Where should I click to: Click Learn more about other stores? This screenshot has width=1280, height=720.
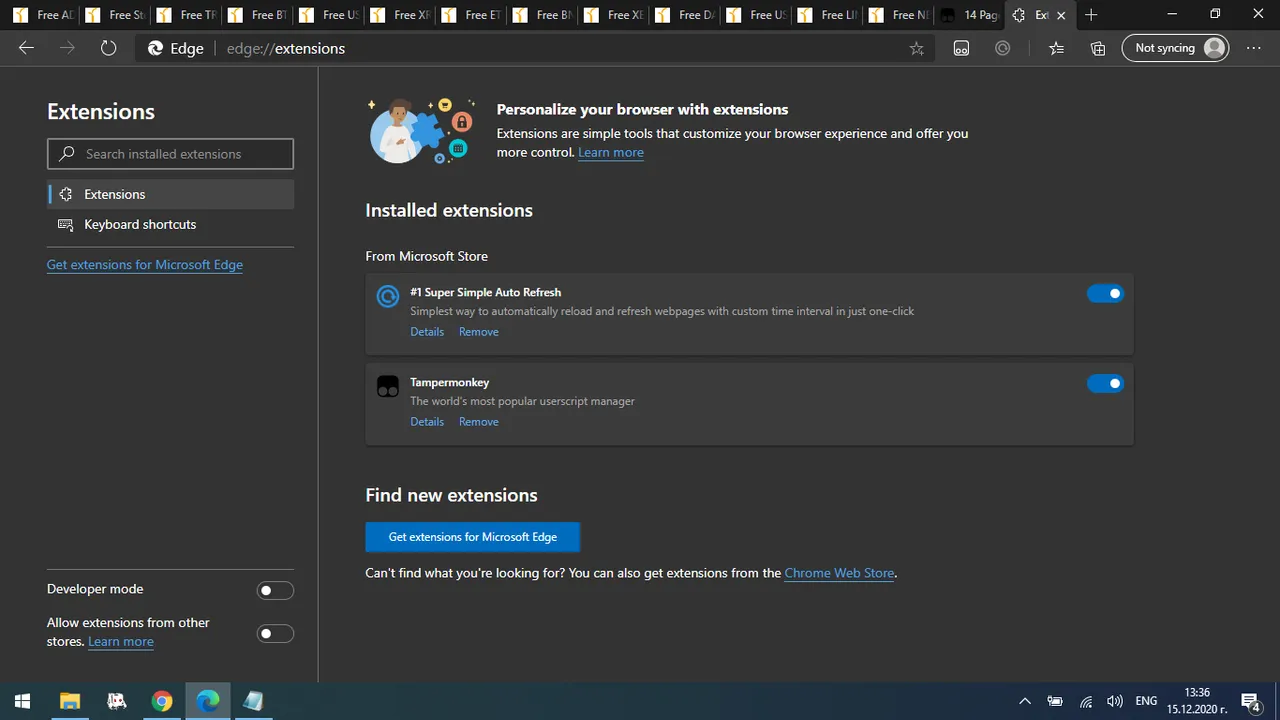[x=120, y=641]
